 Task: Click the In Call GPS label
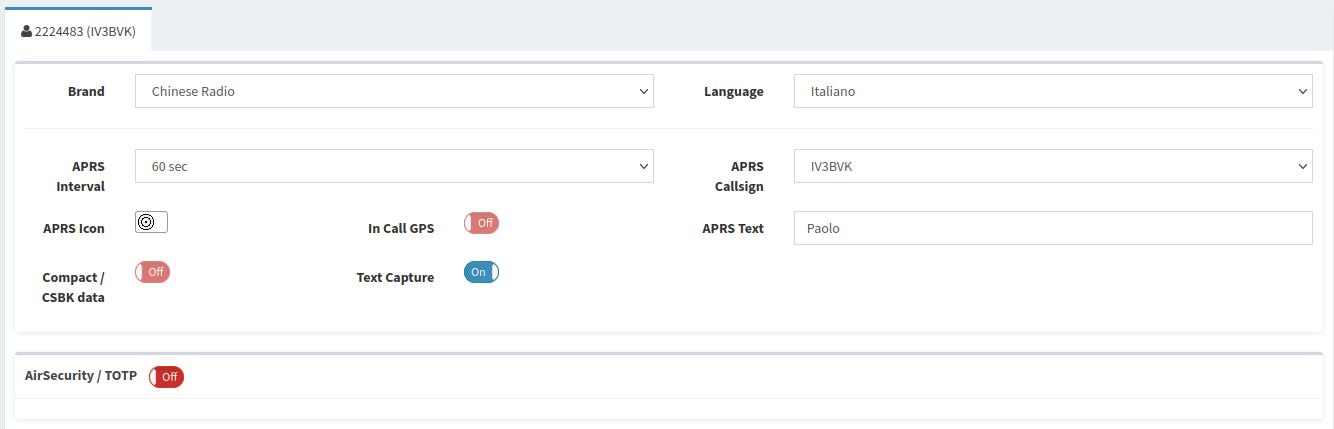tap(401, 229)
